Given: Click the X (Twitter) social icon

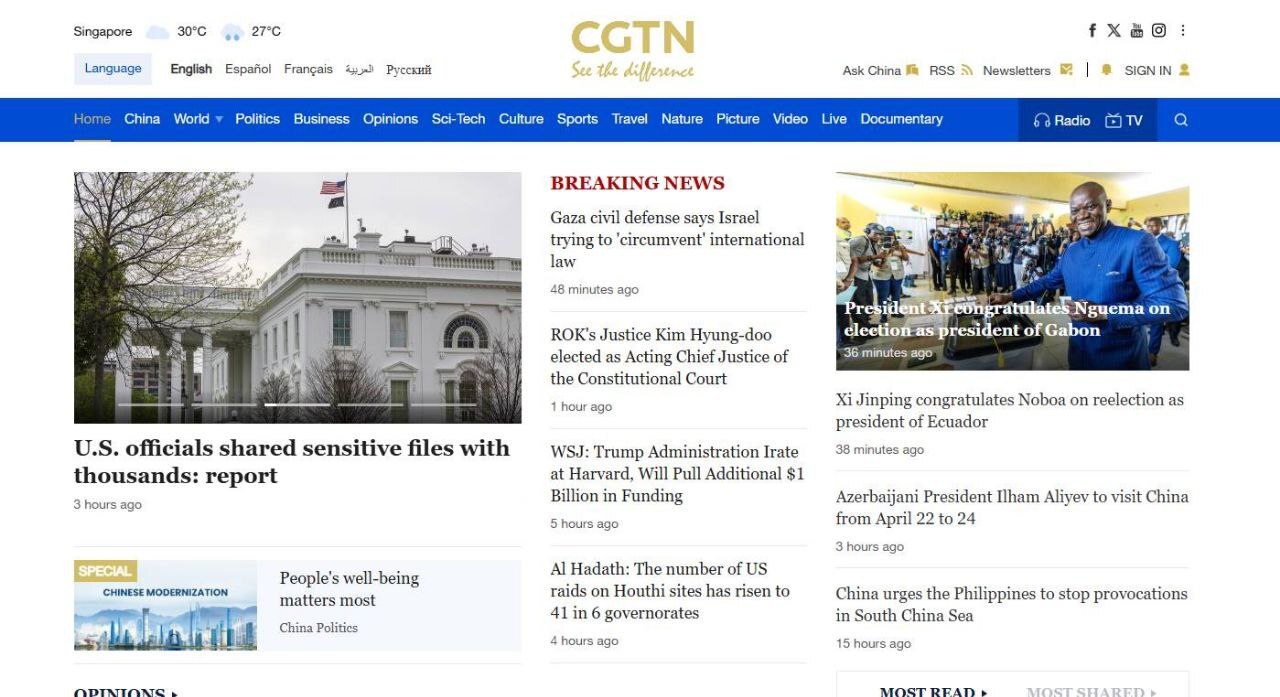Looking at the screenshot, I should [1114, 31].
